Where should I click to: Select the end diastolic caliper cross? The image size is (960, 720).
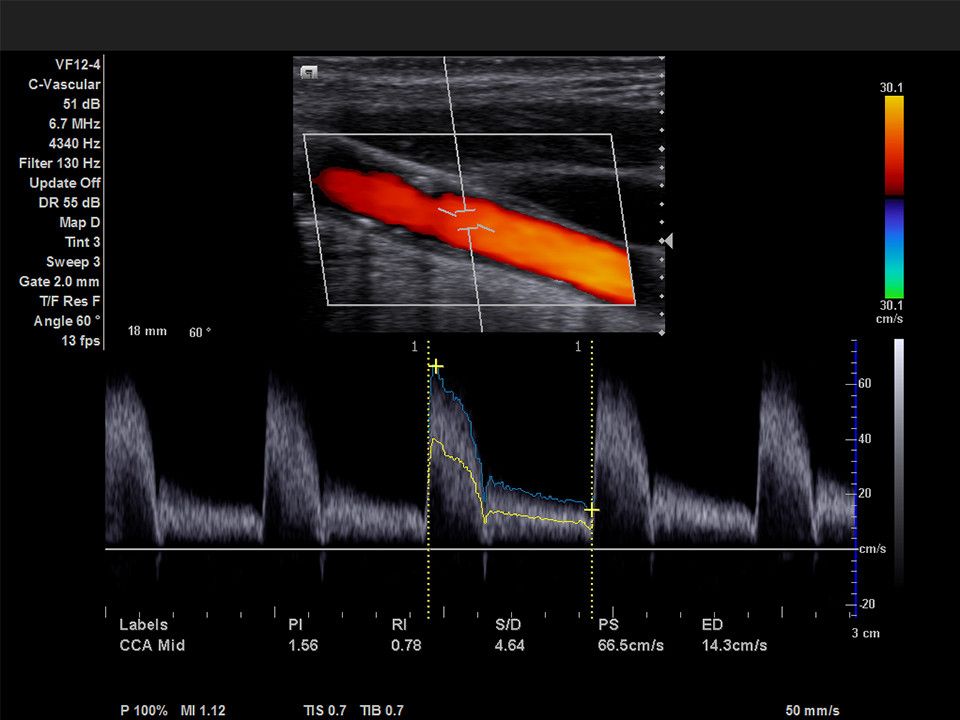(x=592, y=510)
